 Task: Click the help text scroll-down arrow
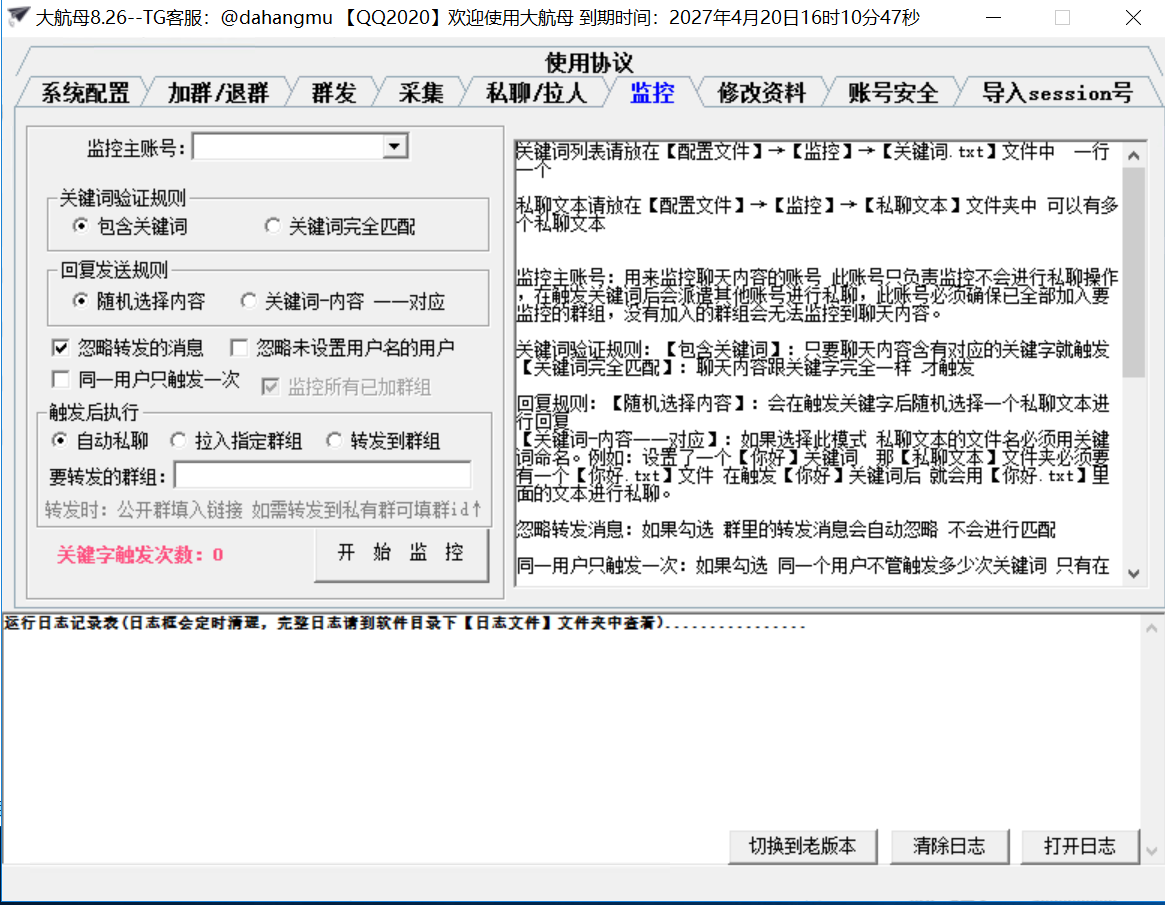point(1133,573)
